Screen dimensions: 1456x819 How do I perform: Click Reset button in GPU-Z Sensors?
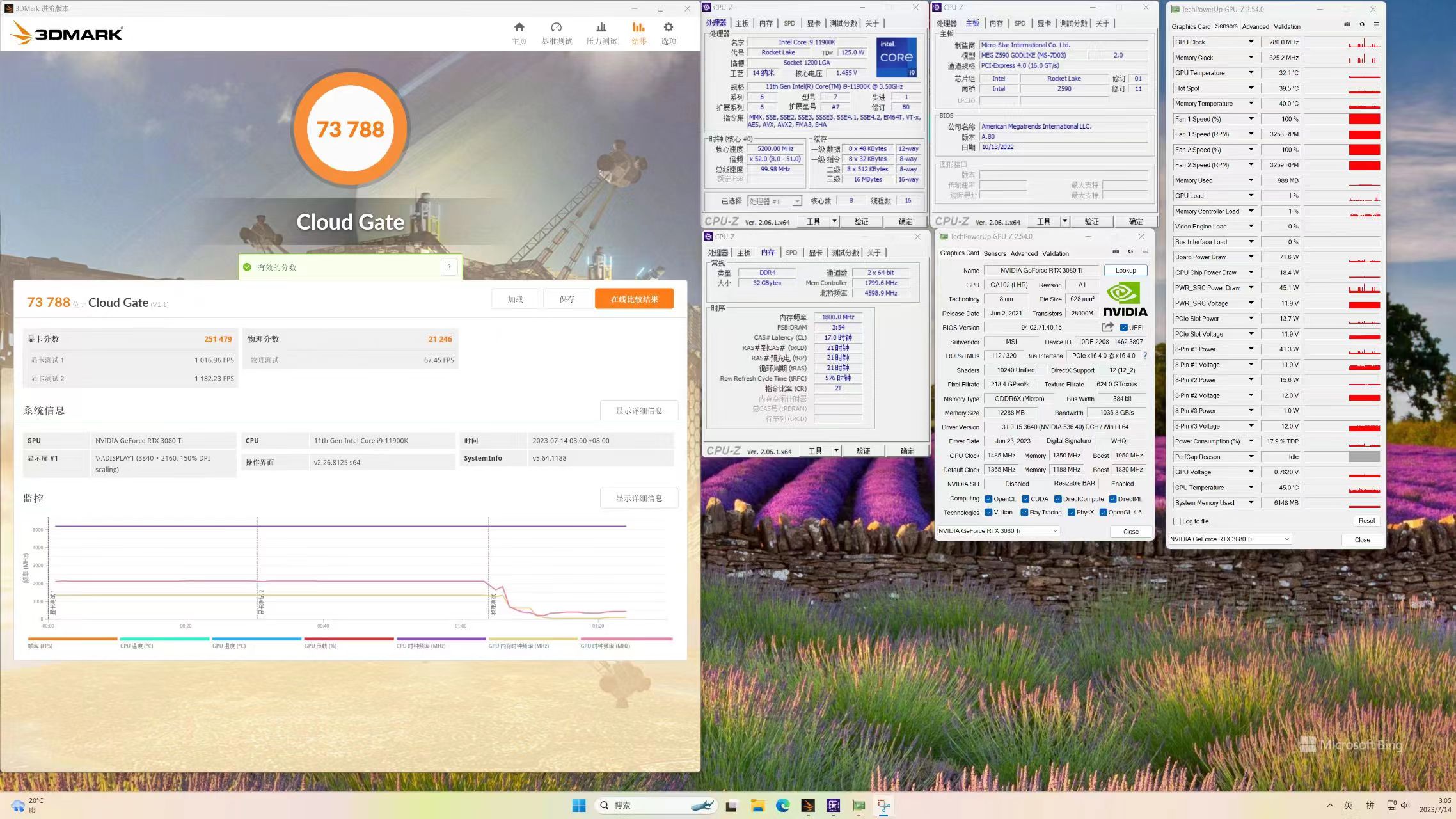(x=1366, y=521)
